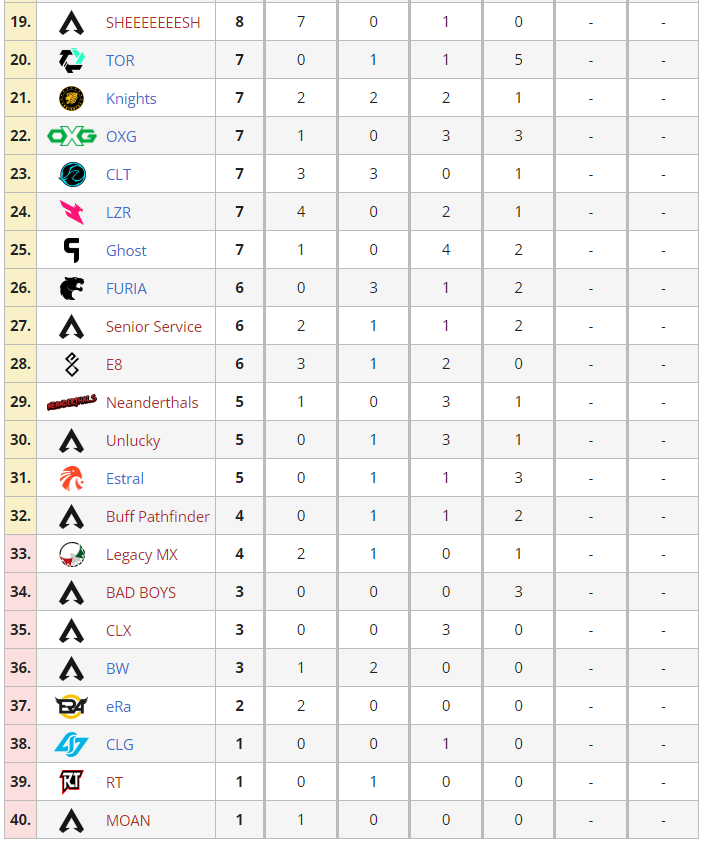Open the Estral orange bird logo
The image size is (725, 849).
pos(71,478)
